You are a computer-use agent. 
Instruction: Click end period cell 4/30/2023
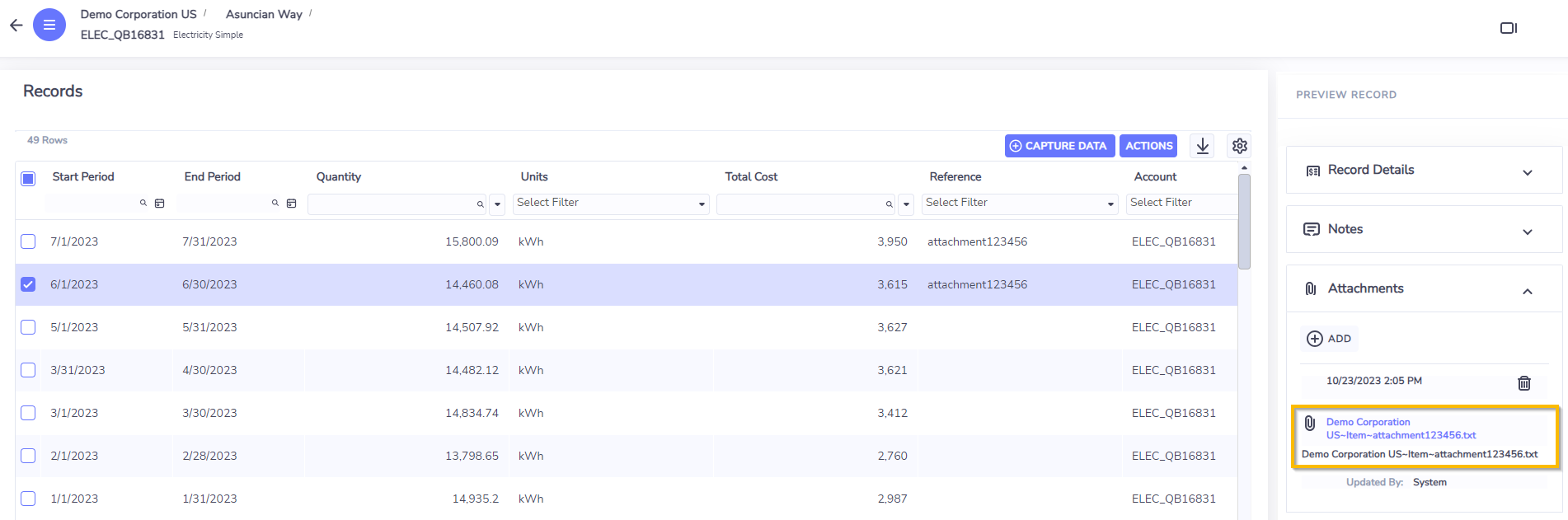tap(209, 370)
